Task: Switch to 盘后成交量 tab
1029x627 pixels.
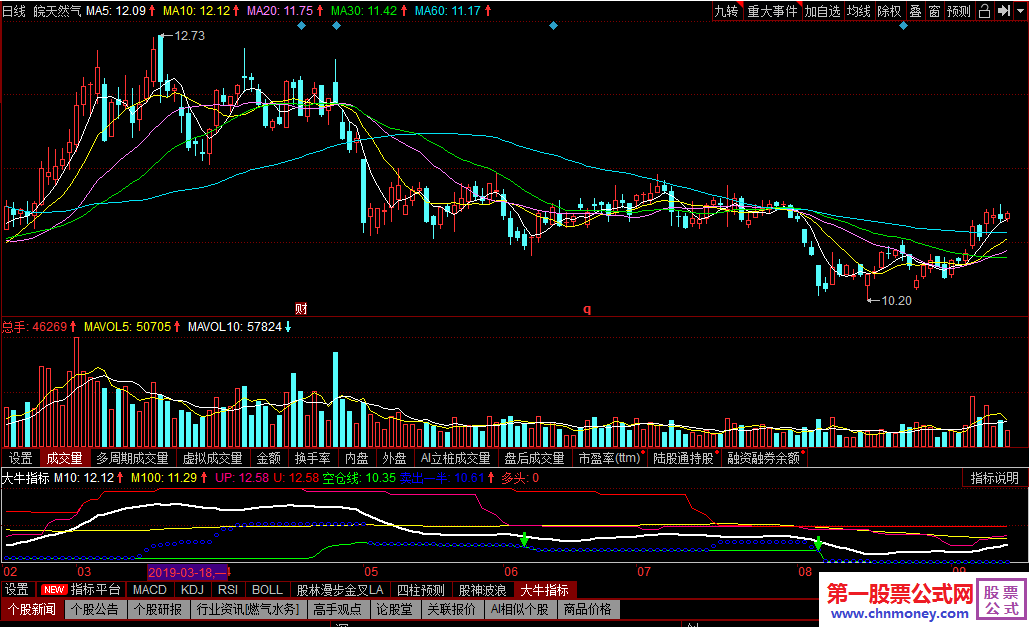Action: [534, 458]
